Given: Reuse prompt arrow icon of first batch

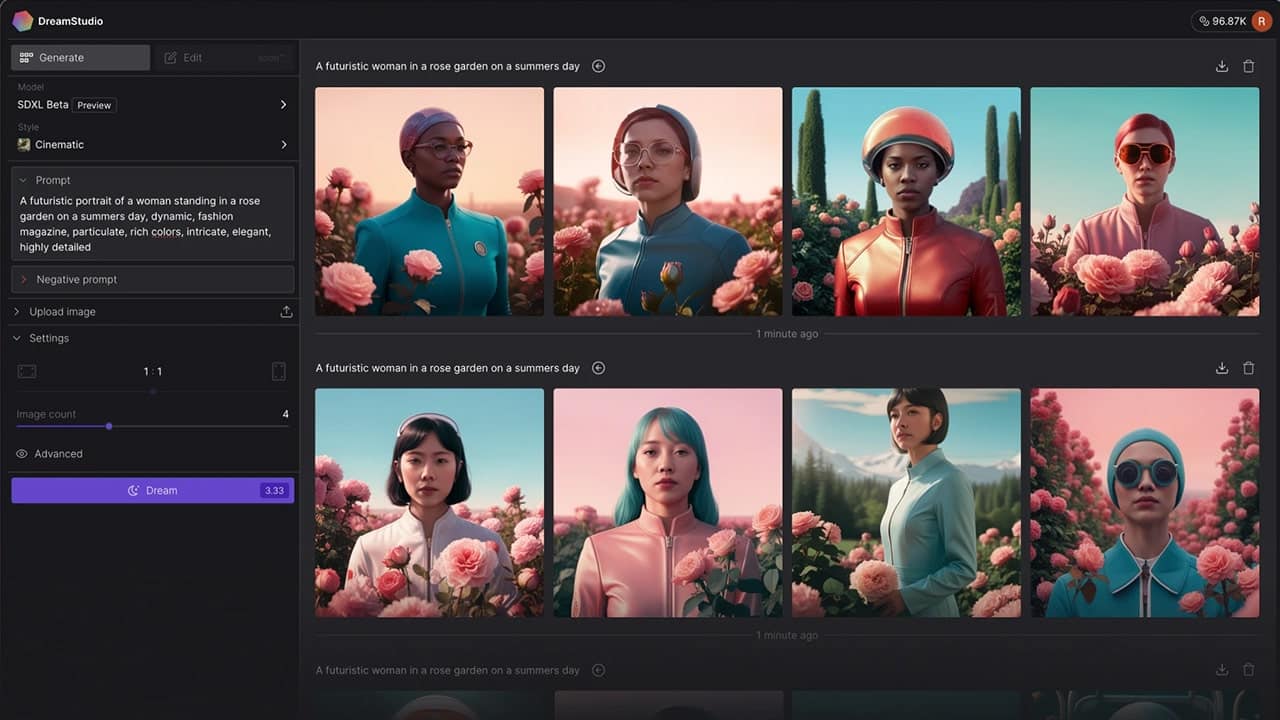Looking at the screenshot, I should tap(598, 66).
